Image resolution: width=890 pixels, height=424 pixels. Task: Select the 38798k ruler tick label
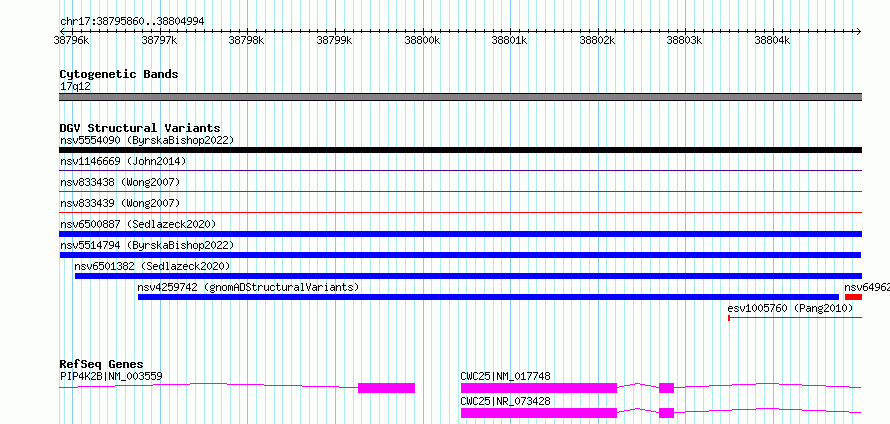click(246, 40)
